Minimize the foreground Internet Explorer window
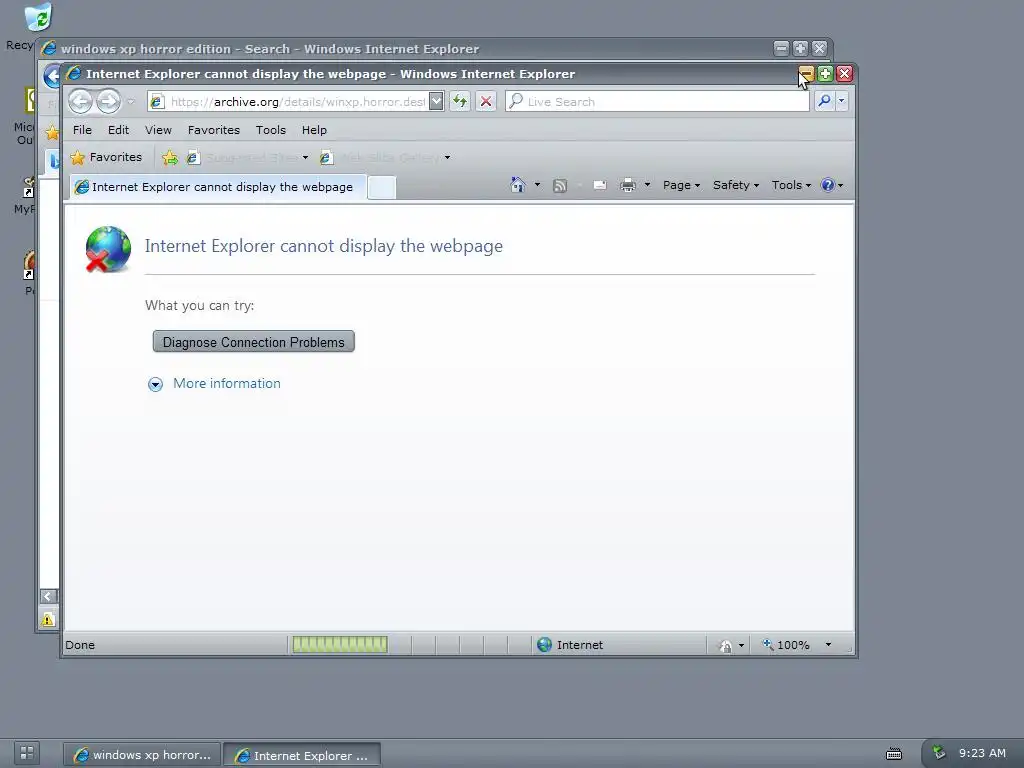This screenshot has height=768, width=1024. [x=806, y=74]
